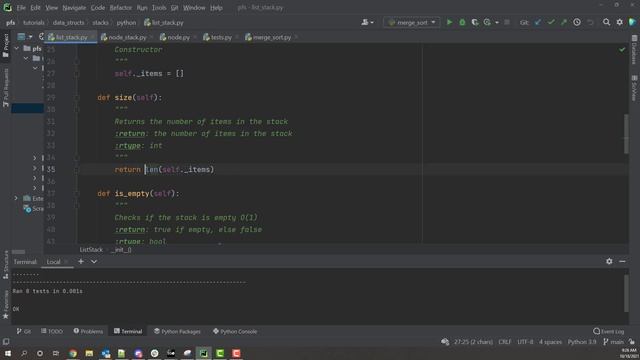The image size is (640, 360).
Task: Open the user account dropdown
Action: pyautogui.click(x=367, y=22)
